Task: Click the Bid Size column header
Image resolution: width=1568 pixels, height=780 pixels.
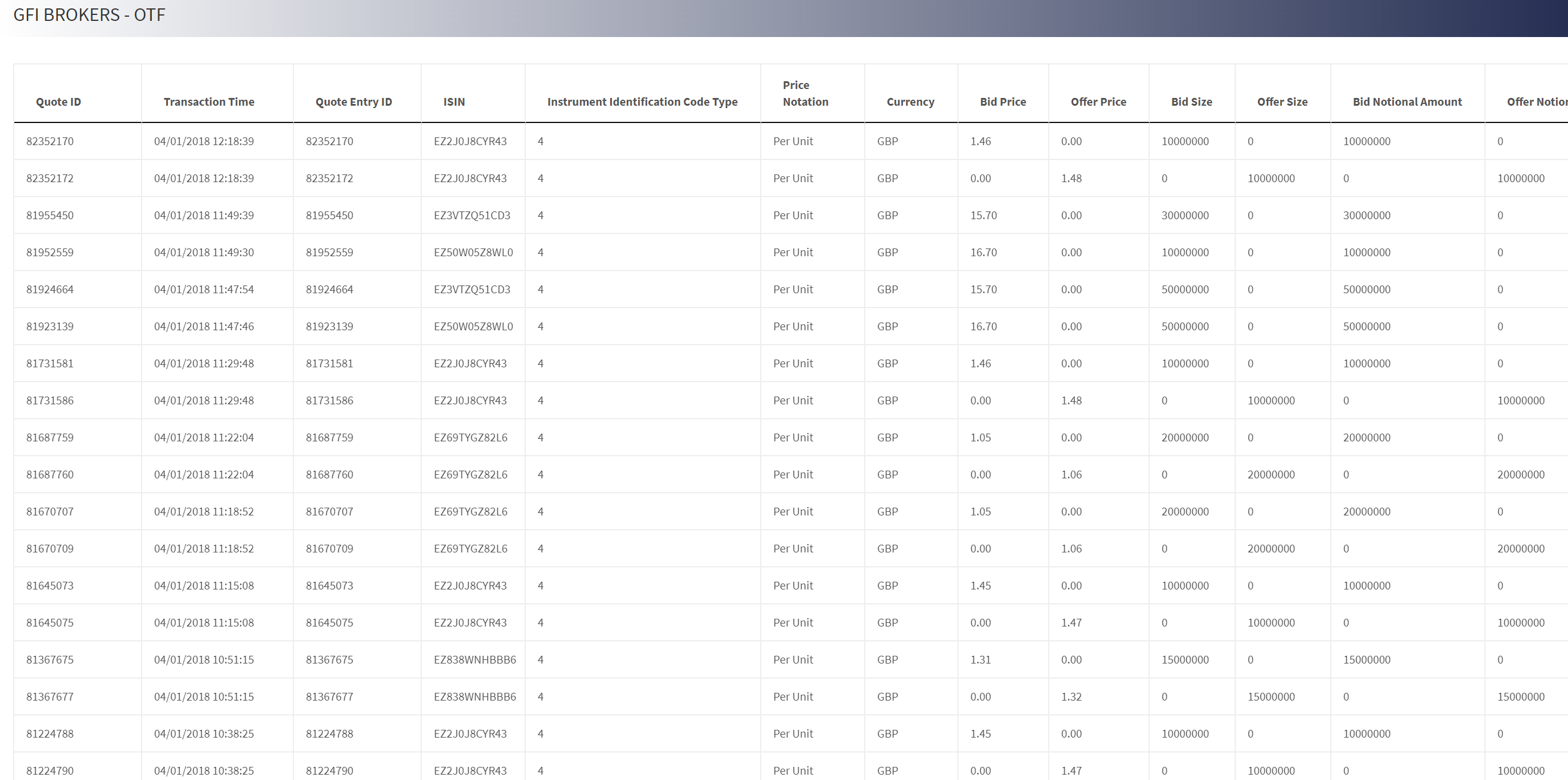Action: (1191, 102)
